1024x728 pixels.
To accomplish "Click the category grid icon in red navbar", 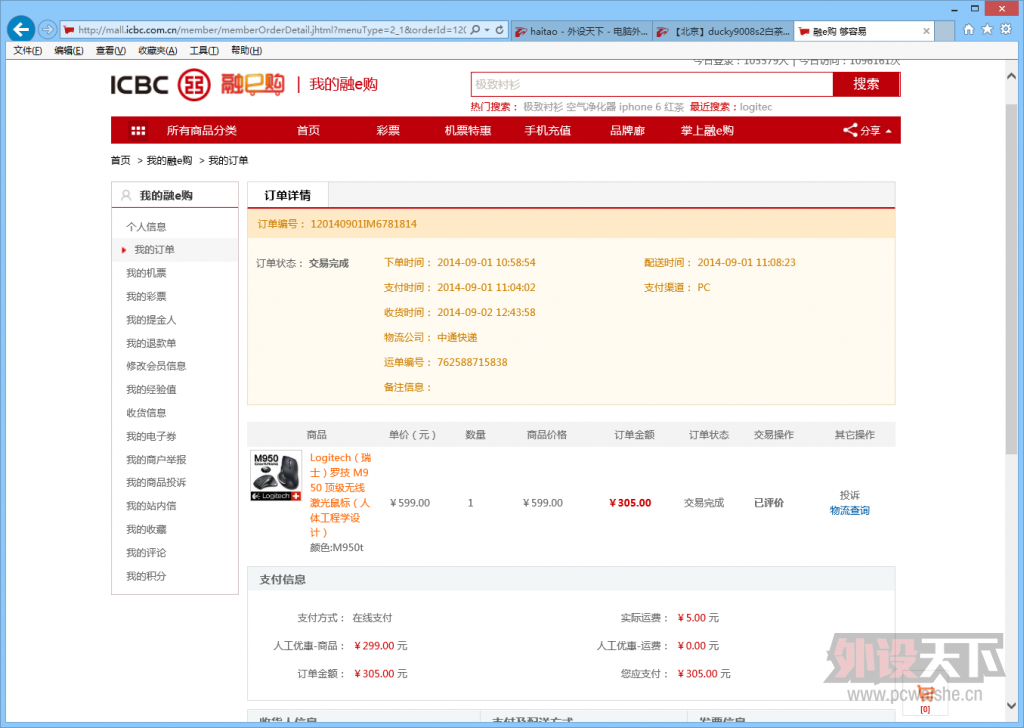I will tap(138, 131).
